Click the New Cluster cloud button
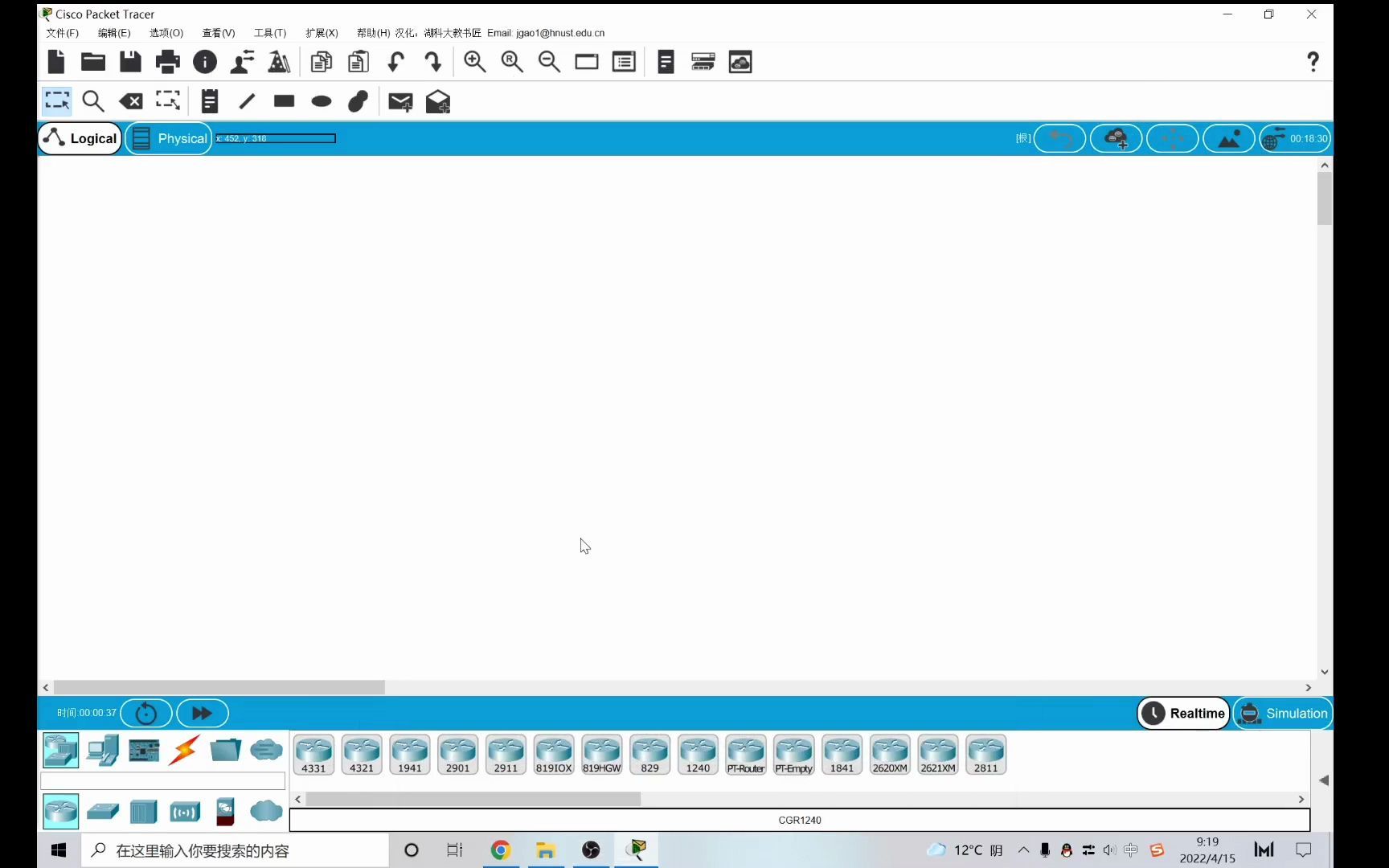 click(x=1116, y=138)
